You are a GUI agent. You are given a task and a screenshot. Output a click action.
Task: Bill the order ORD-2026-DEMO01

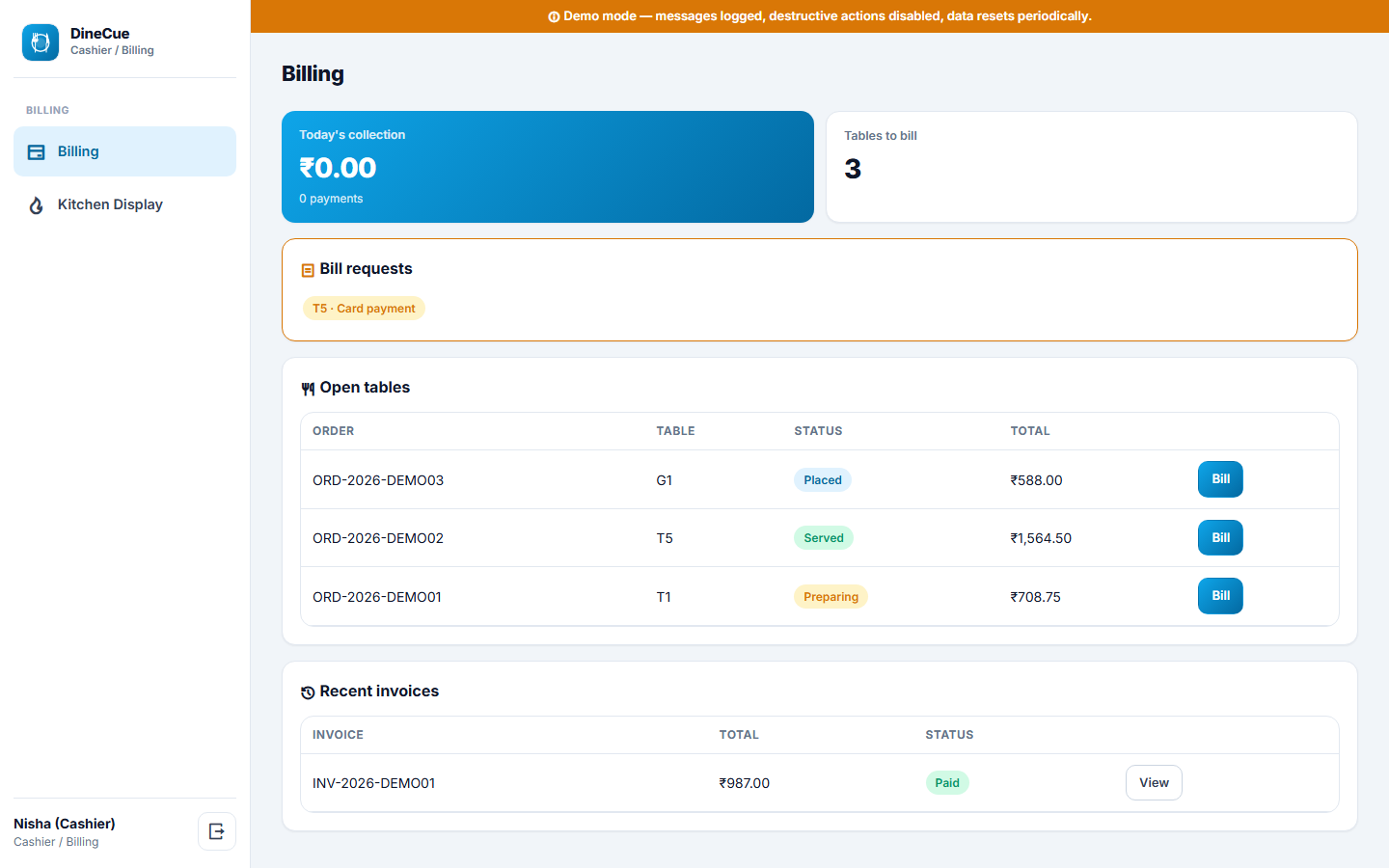click(x=1220, y=595)
